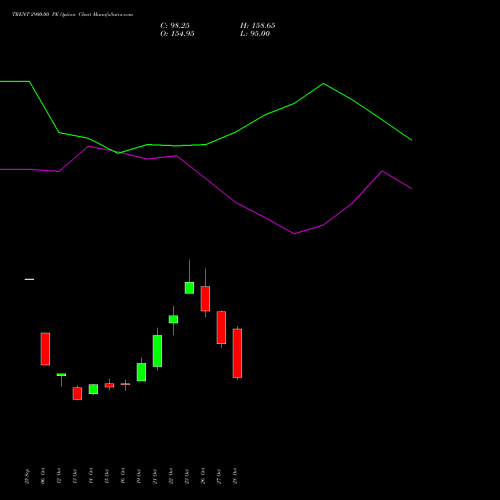Click the low price value L: 95.00
Image resolution: width=500 pixels, height=500 pixels.
(255, 34)
